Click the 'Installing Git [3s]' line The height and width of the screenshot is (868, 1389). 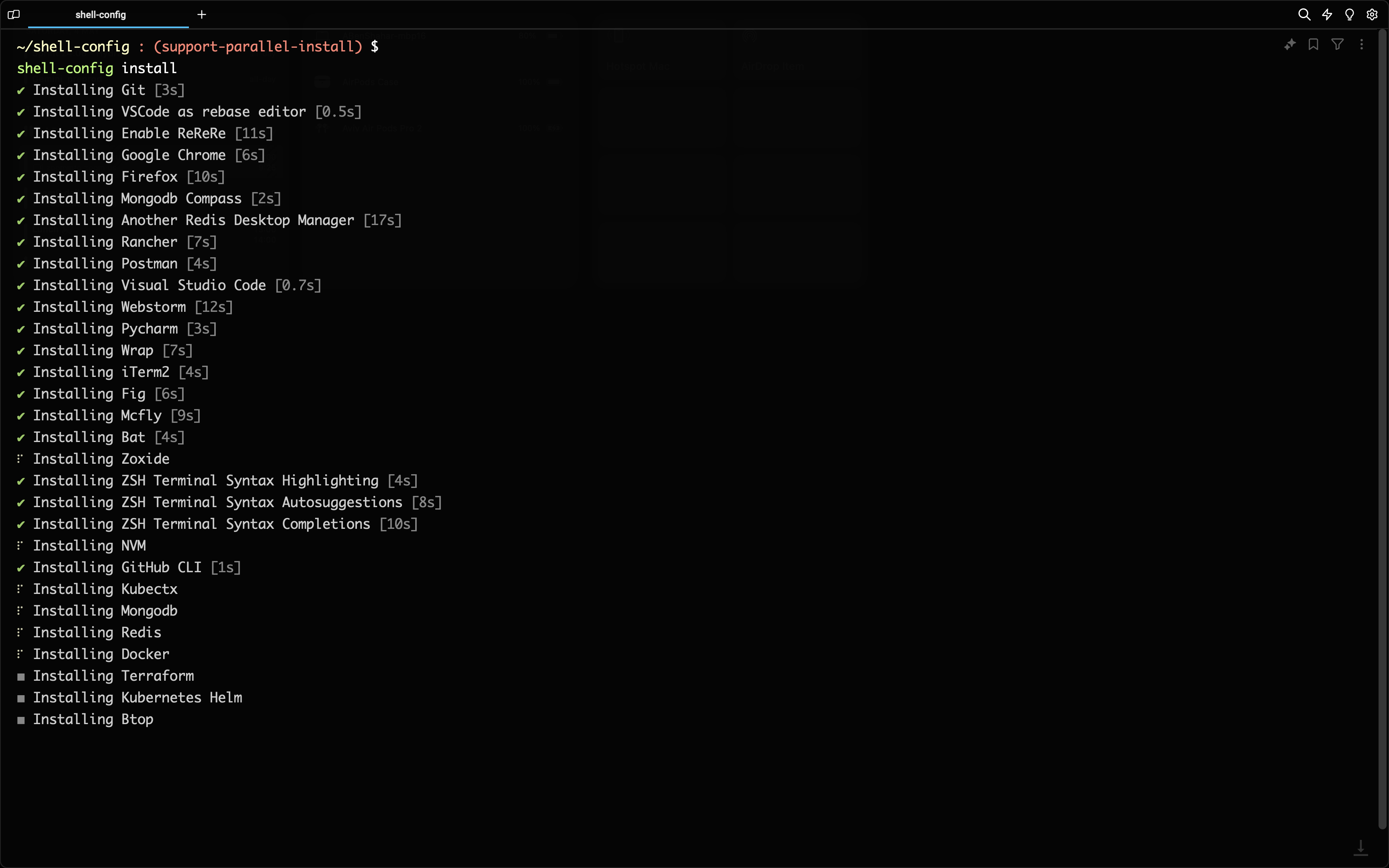point(101,90)
